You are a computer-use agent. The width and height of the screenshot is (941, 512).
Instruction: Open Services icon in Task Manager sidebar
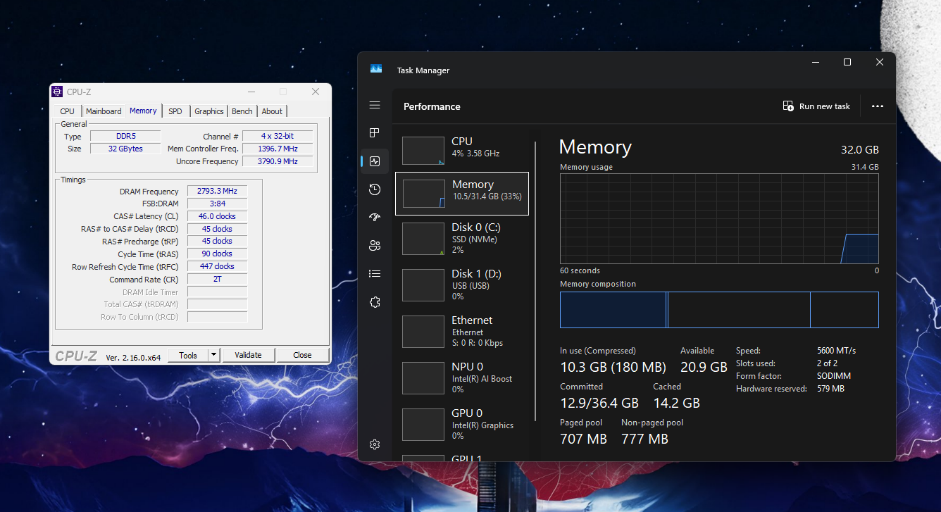[374, 302]
